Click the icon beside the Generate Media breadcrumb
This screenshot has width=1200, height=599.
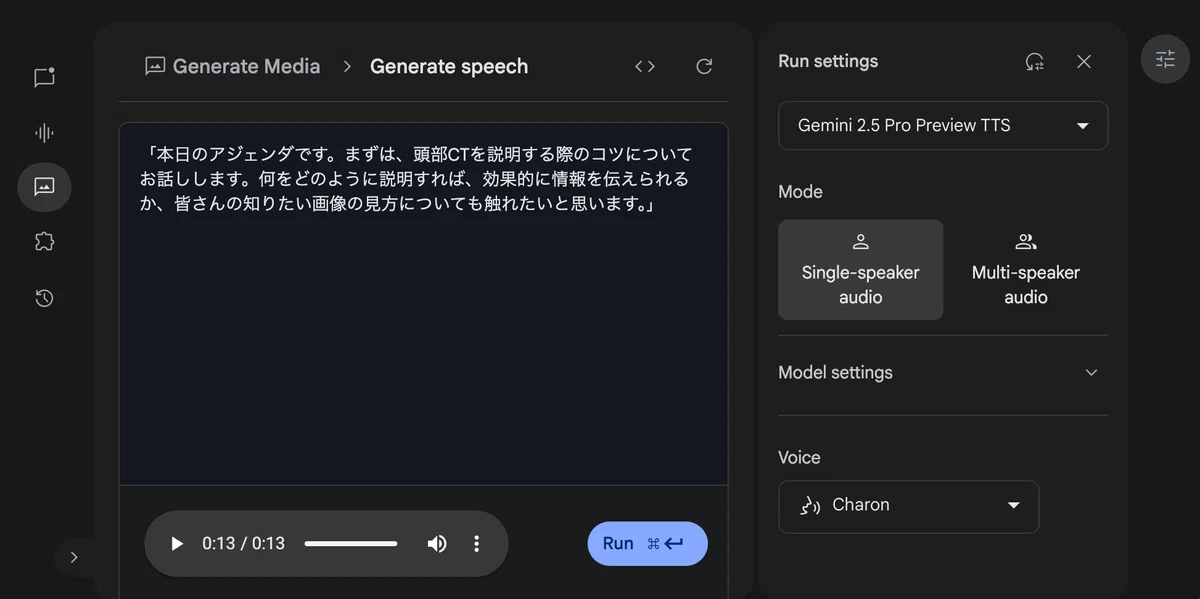click(x=155, y=67)
